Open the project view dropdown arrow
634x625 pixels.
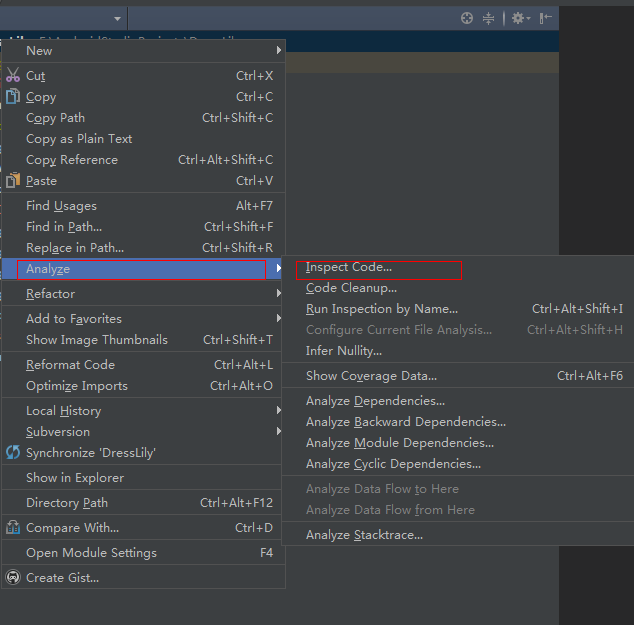click(117, 19)
